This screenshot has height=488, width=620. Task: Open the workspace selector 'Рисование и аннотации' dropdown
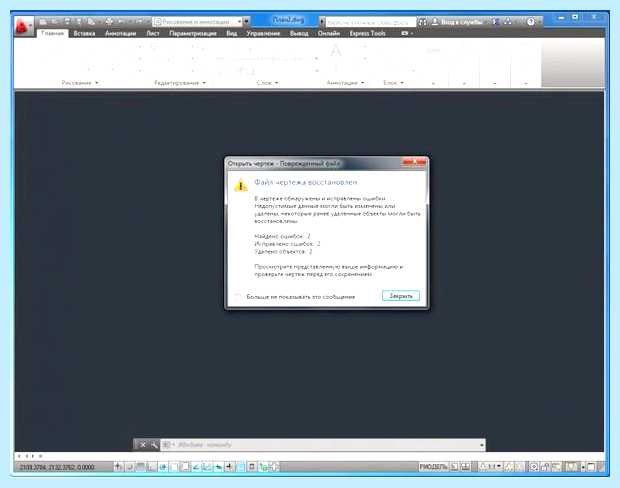tap(197, 21)
